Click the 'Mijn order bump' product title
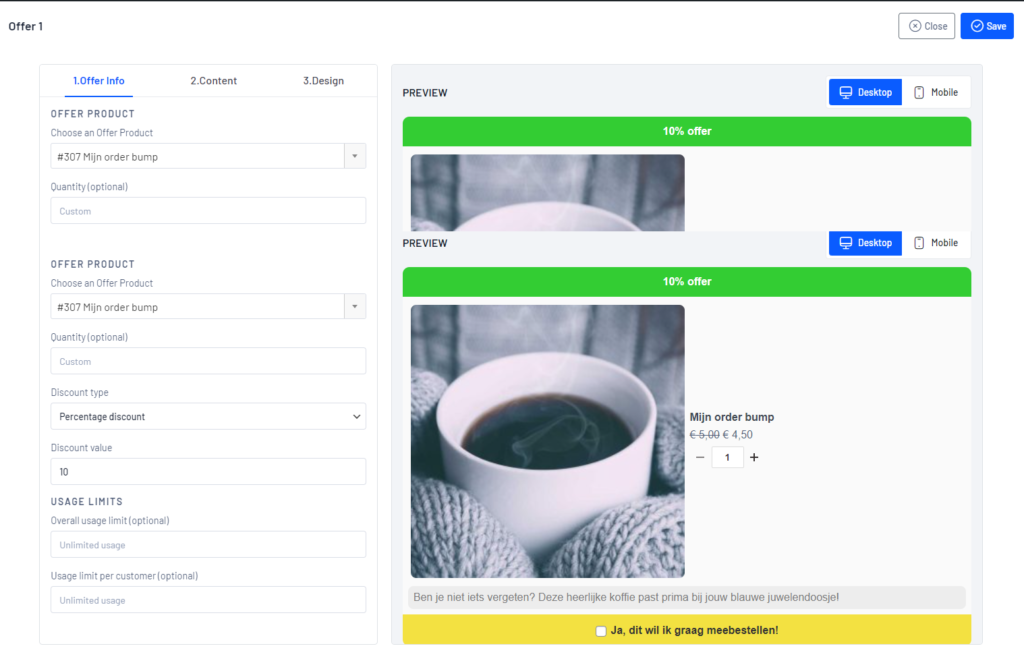Viewport: 1024px width, 665px height. 731,417
